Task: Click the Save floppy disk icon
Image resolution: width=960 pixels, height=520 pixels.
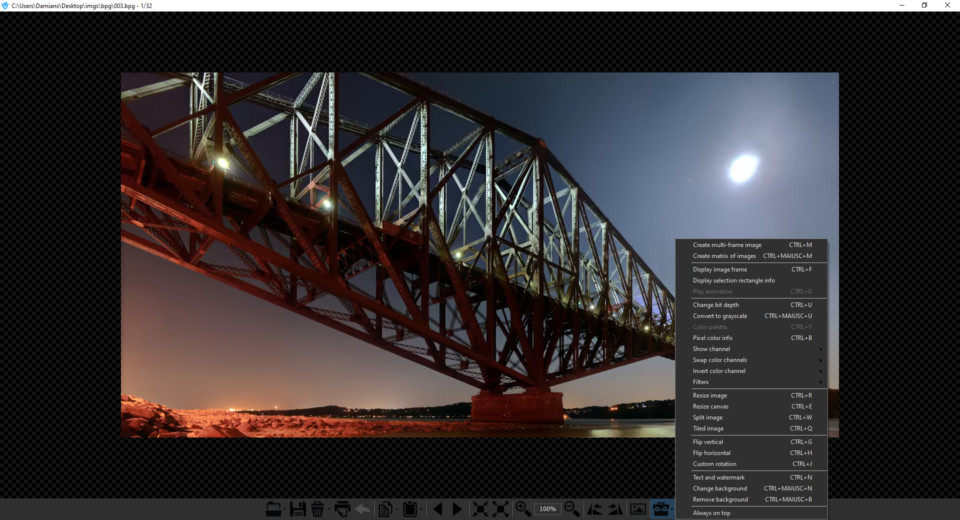Action: point(297,509)
